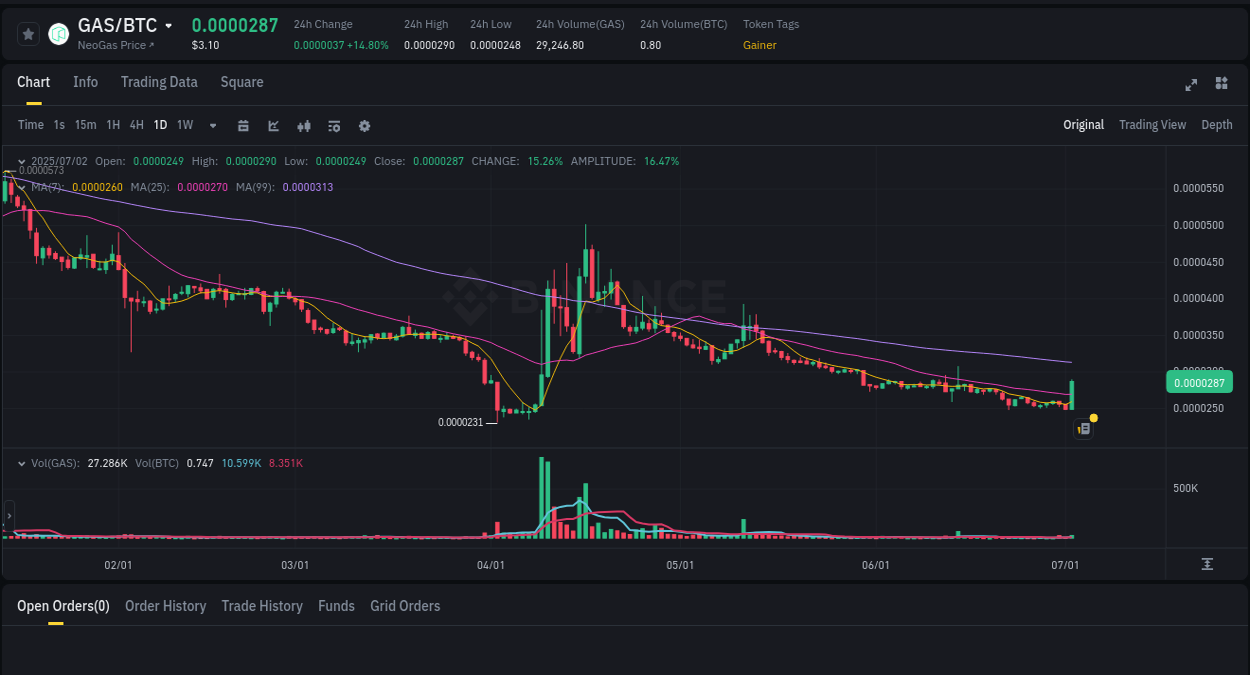Open chart settings gear icon
The image size is (1250, 675).
[364, 125]
